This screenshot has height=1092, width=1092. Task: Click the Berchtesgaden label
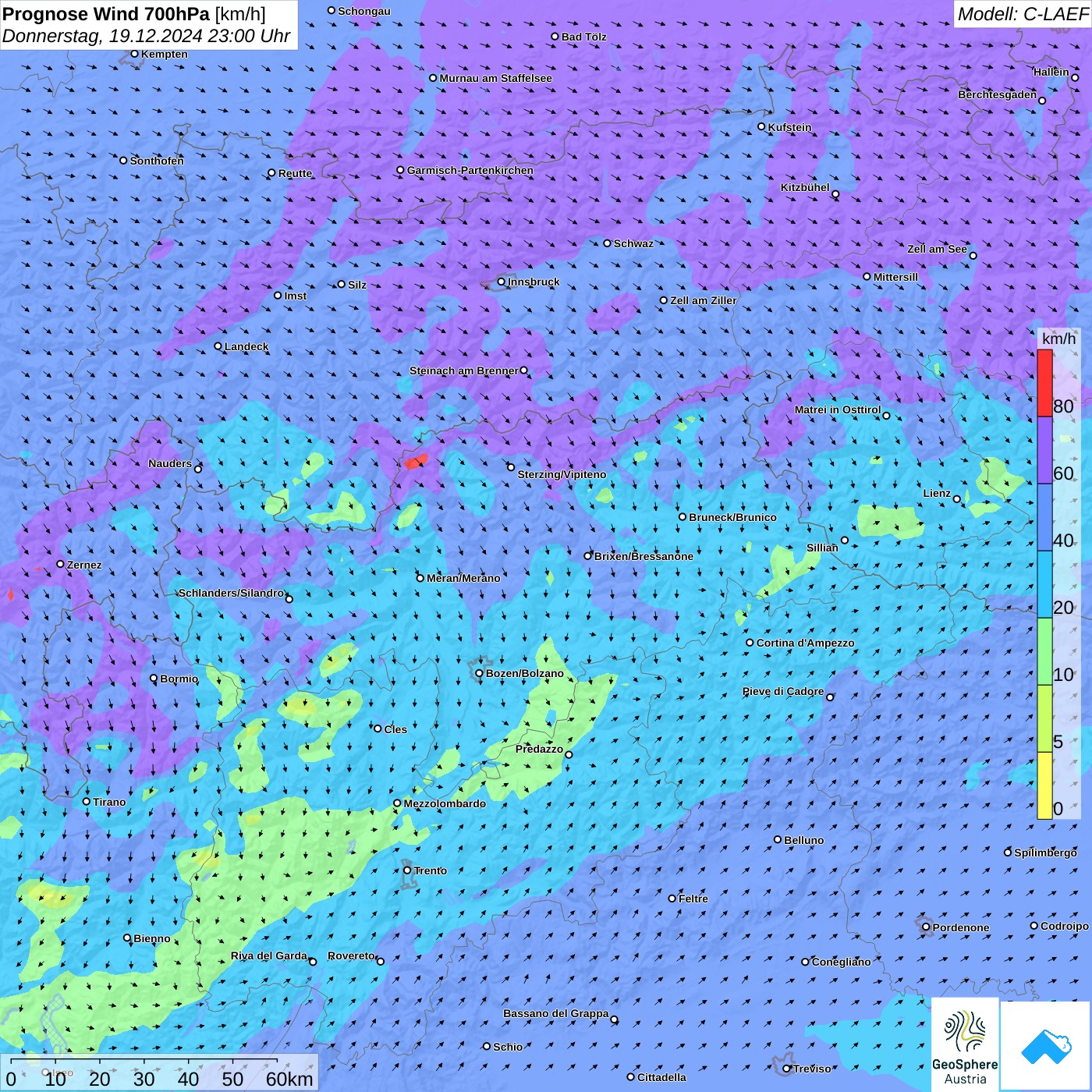pos(998,94)
